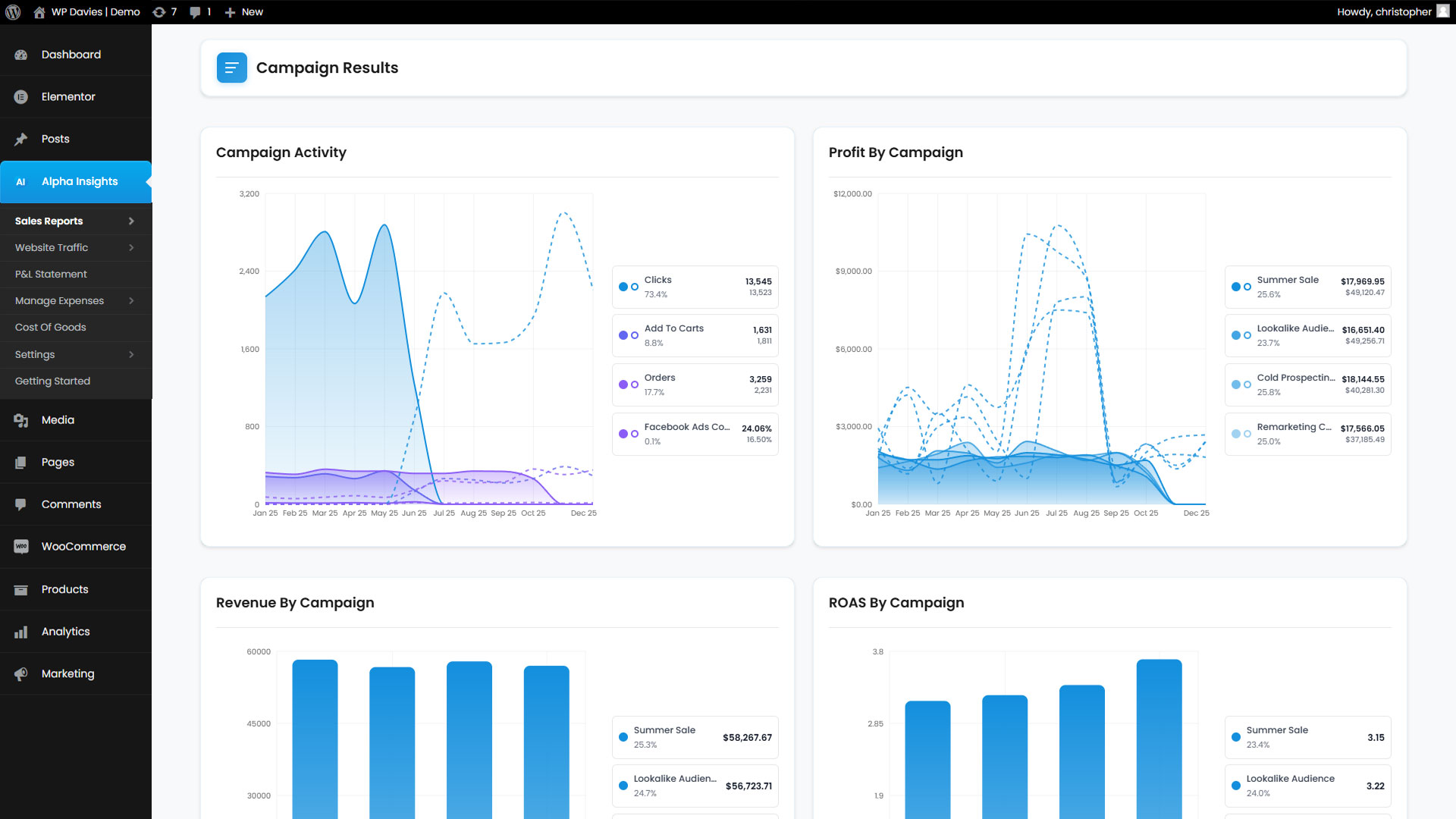The width and height of the screenshot is (1456, 819).
Task: Open the Getting Started link
Action: (52, 381)
